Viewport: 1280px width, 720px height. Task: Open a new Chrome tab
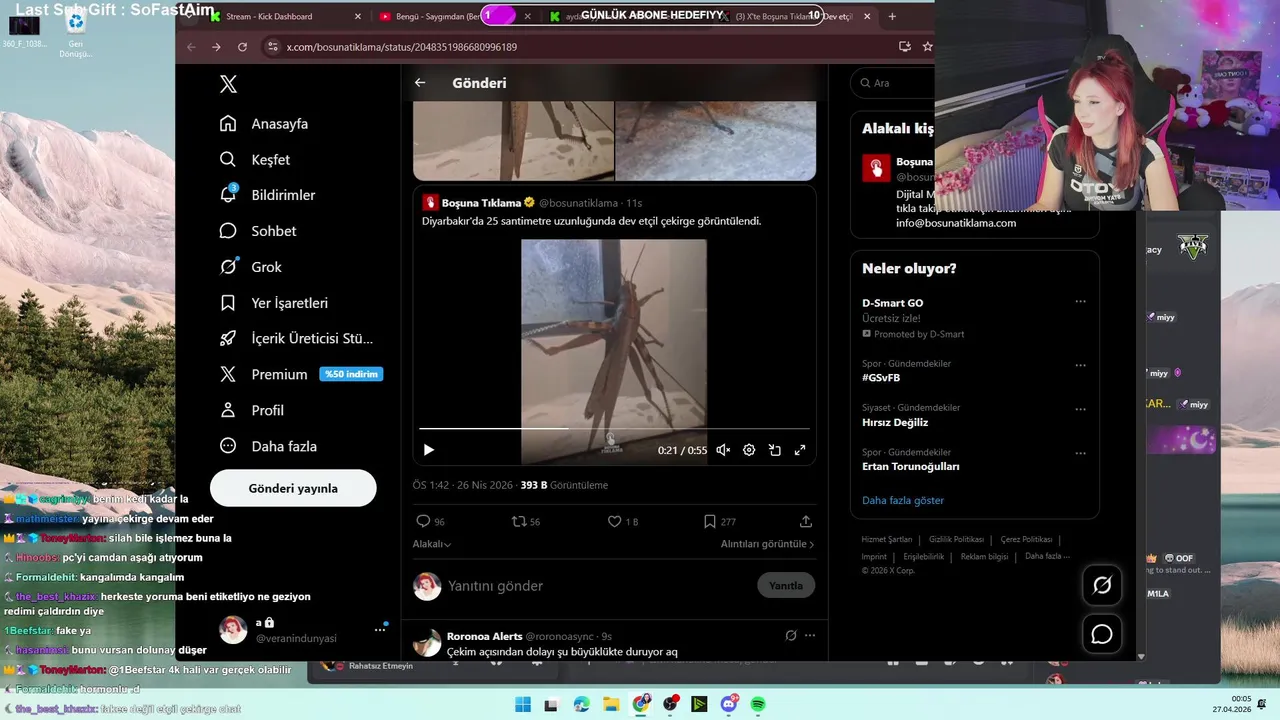tap(892, 16)
